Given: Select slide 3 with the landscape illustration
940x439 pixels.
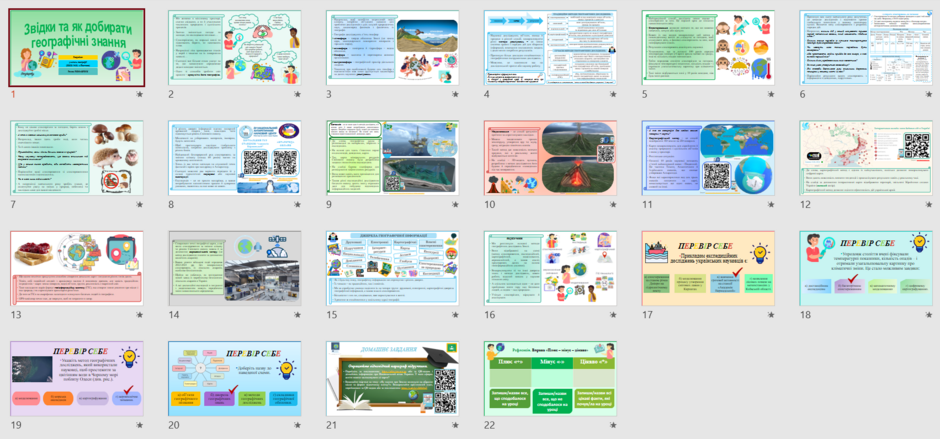Looking at the screenshot, I should coord(393,48).
